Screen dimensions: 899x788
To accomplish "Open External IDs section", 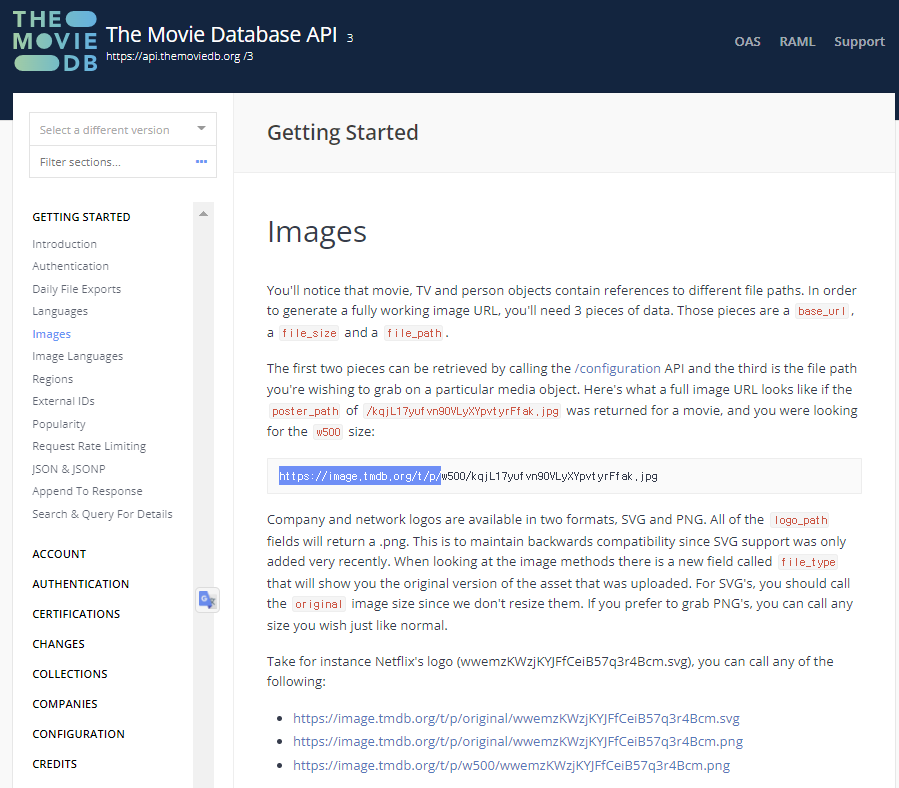I will point(64,401).
